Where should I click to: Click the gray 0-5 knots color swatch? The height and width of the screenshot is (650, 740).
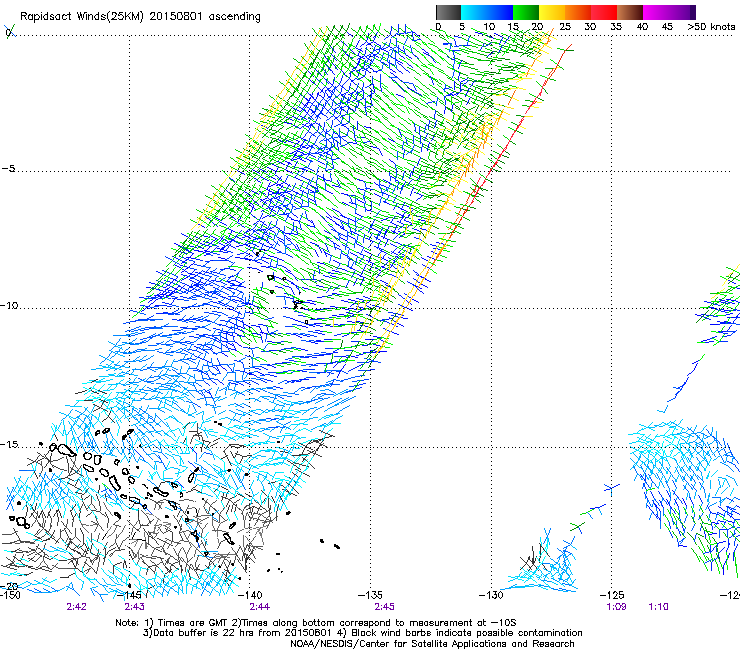[448, 12]
